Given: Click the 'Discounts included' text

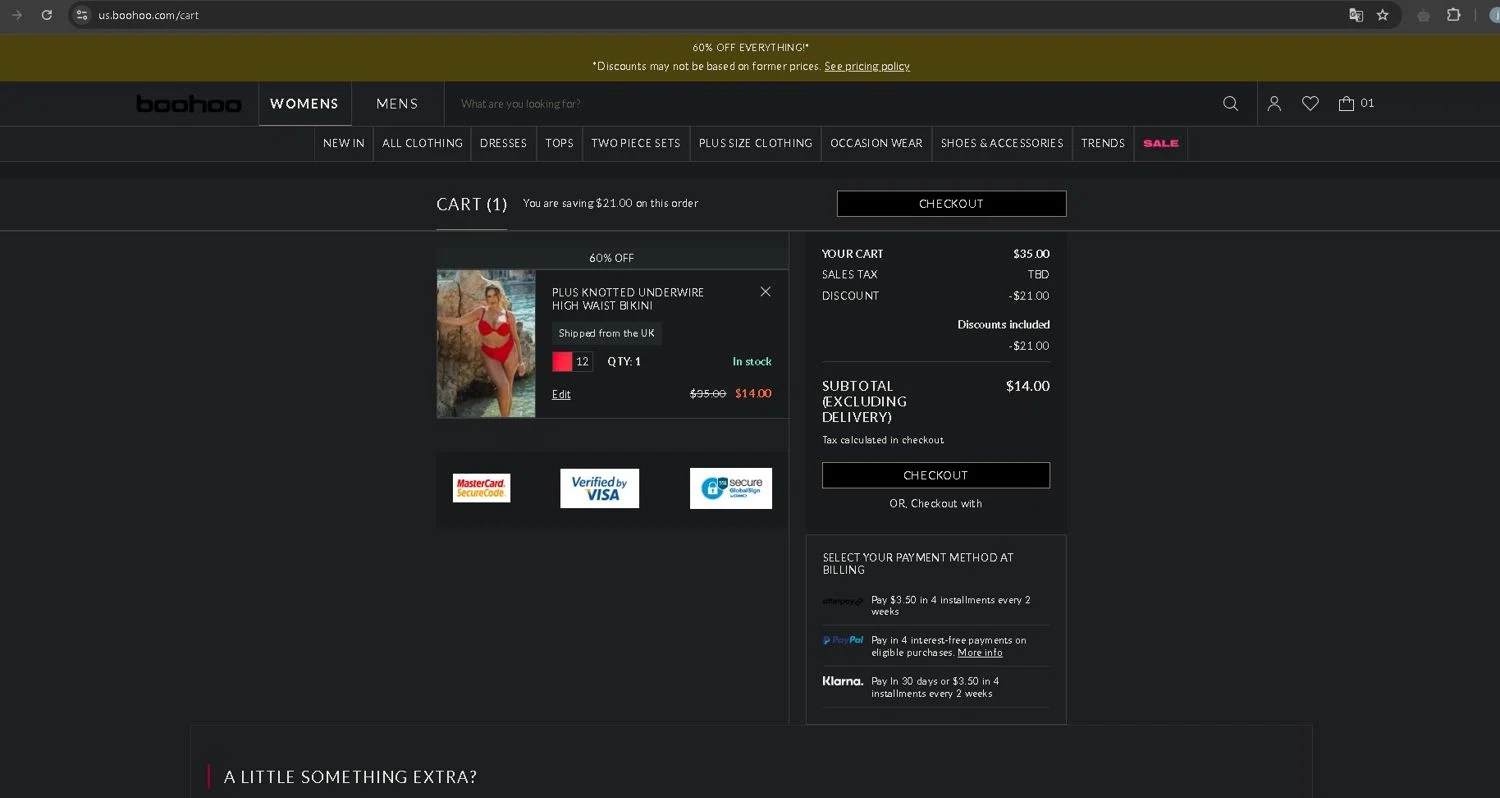Looking at the screenshot, I should 1003,324.
